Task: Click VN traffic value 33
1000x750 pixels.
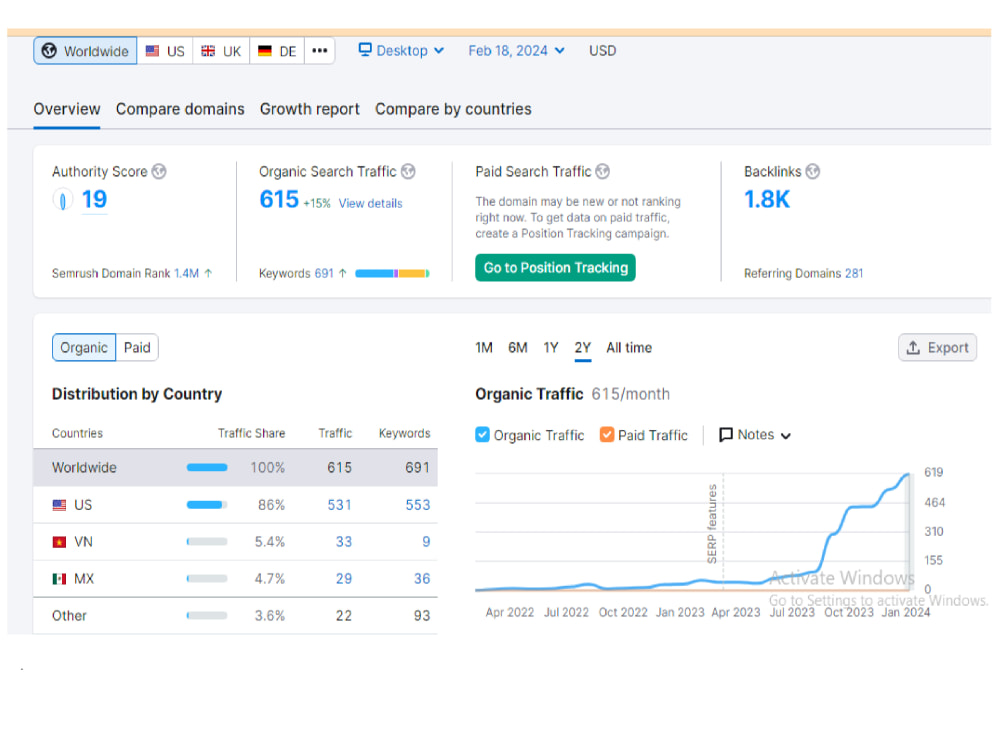Action: coord(344,542)
